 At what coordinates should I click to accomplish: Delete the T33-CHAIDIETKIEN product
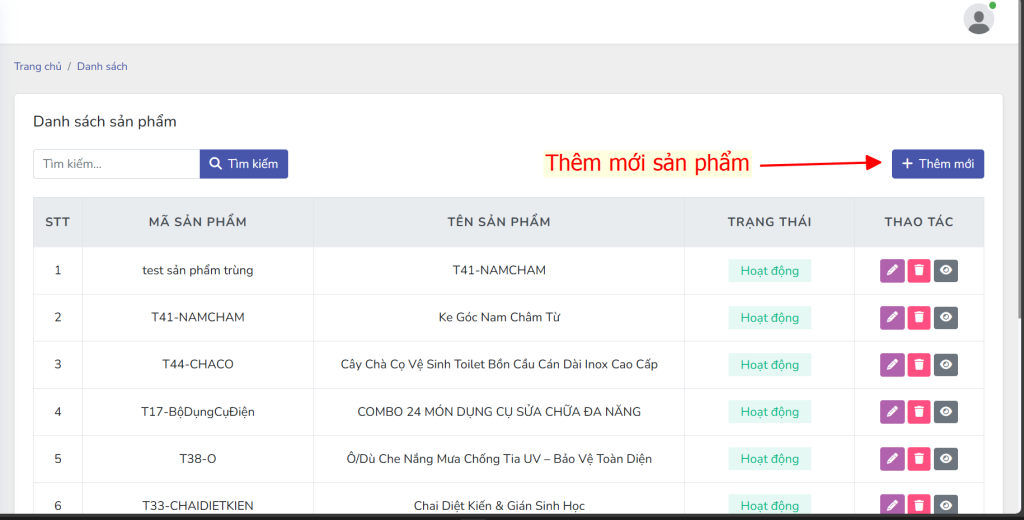click(x=919, y=505)
